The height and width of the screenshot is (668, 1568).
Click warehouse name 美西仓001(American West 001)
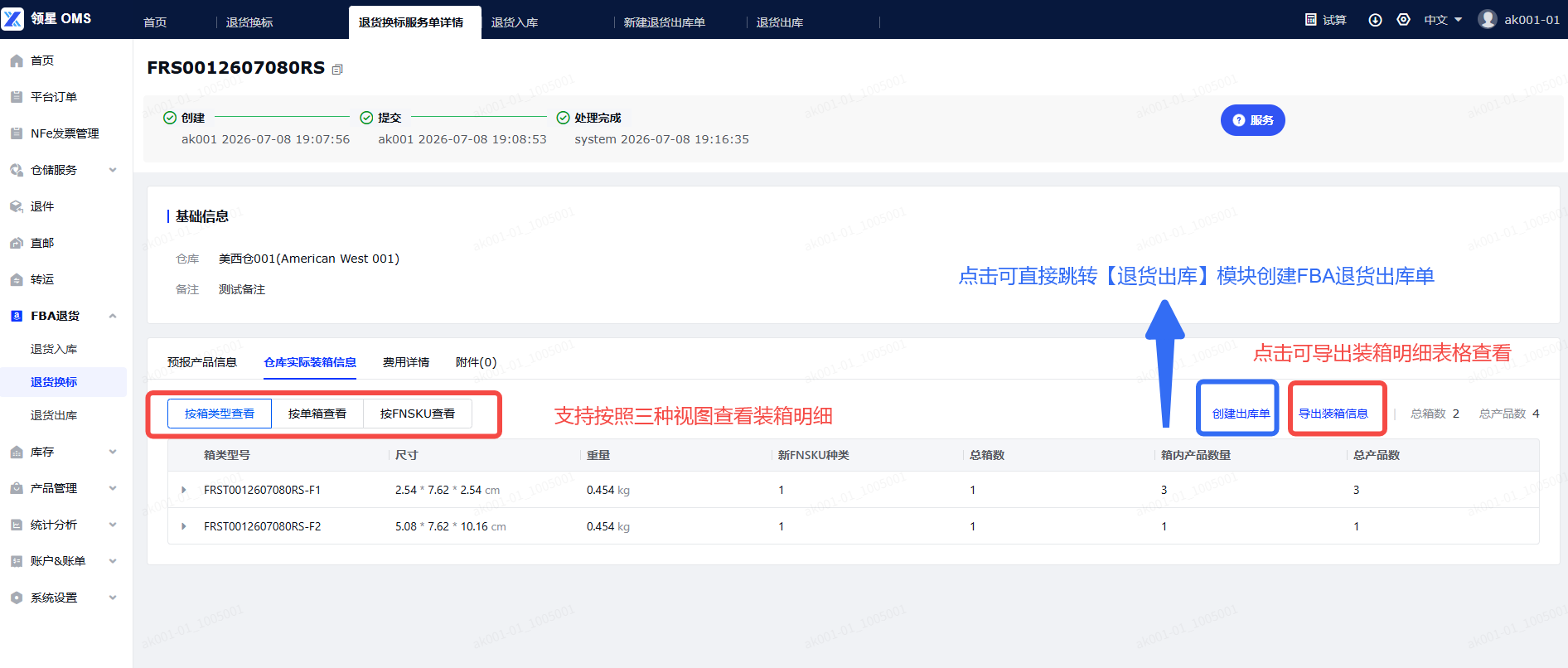point(309,259)
